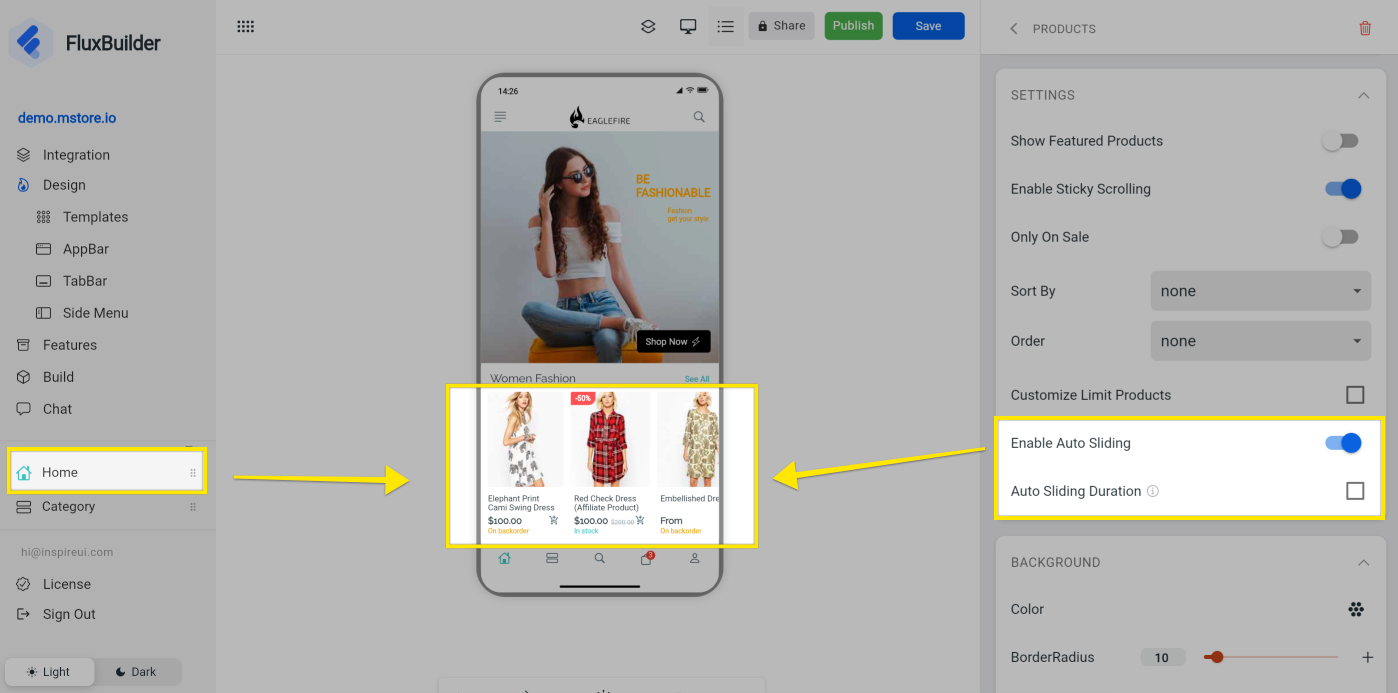This screenshot has height=693, width=1398.
Task: Click the info icon beside Auto Sliding Duration
Action: [x=1153, y=491]
